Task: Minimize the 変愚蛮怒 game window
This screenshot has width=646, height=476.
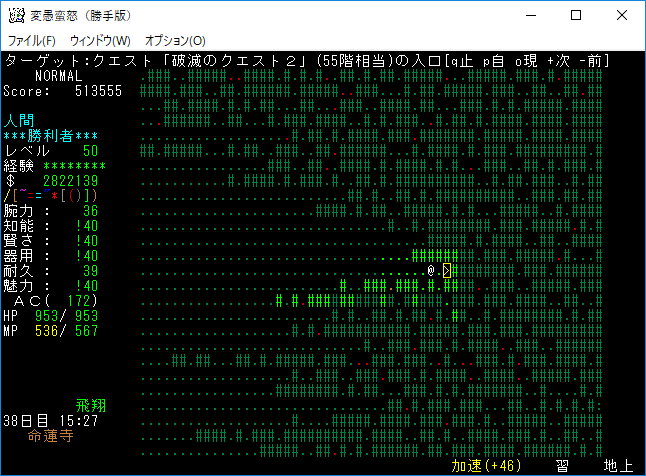Action: click(x=530, y=16)
